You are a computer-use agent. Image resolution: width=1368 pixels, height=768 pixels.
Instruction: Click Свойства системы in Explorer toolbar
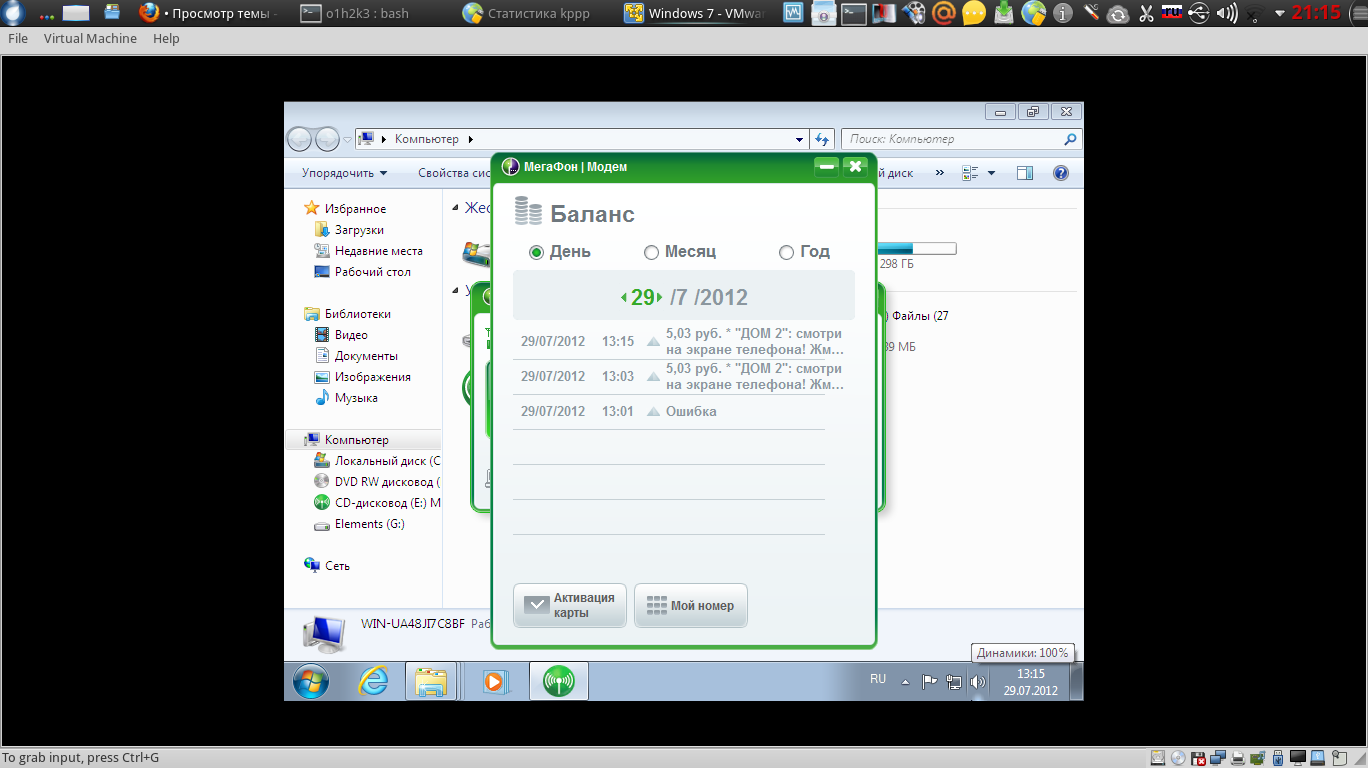pyautogui.click(x=455, y=173)
